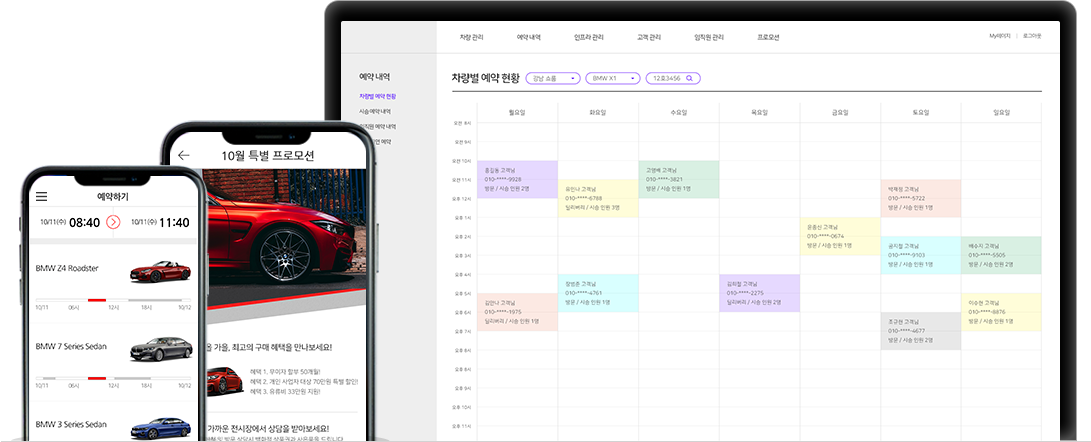Tap the 11:40 end time on phone
The width and height of the screenshot is (1091, 442).
(174, 223)
